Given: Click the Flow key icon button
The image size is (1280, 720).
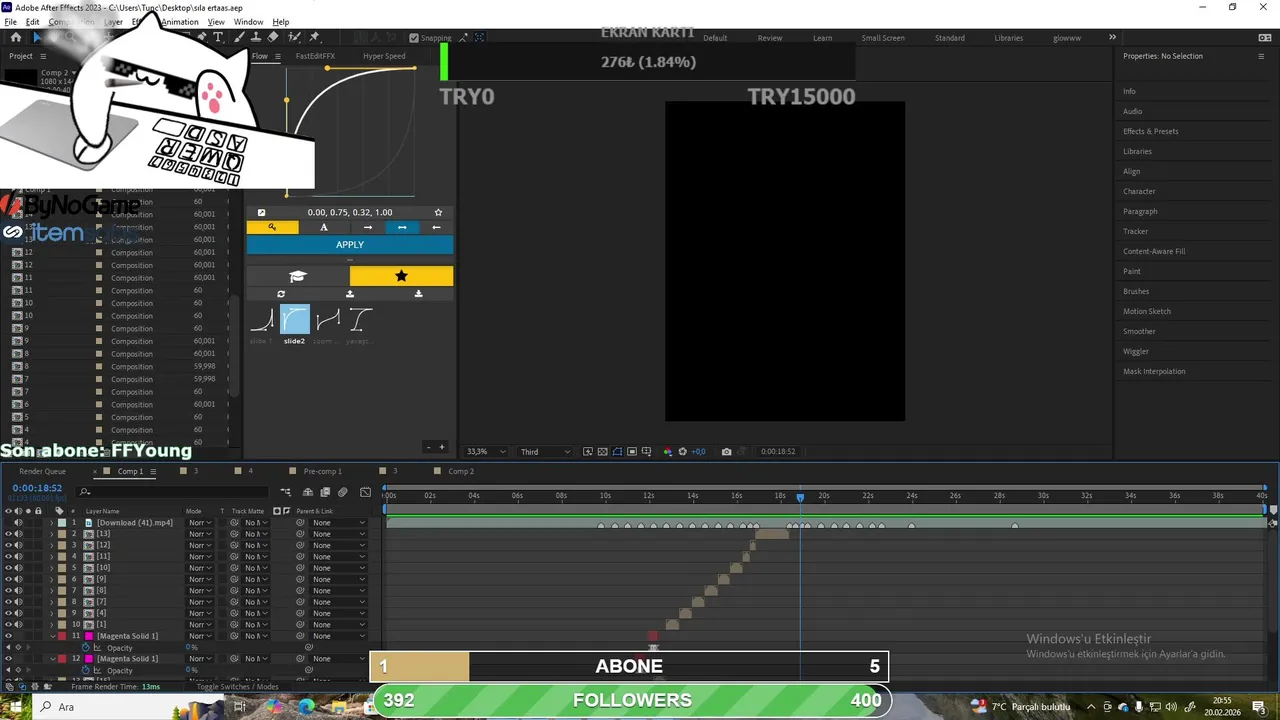Looking at the screenshot, I should (272, 227).
